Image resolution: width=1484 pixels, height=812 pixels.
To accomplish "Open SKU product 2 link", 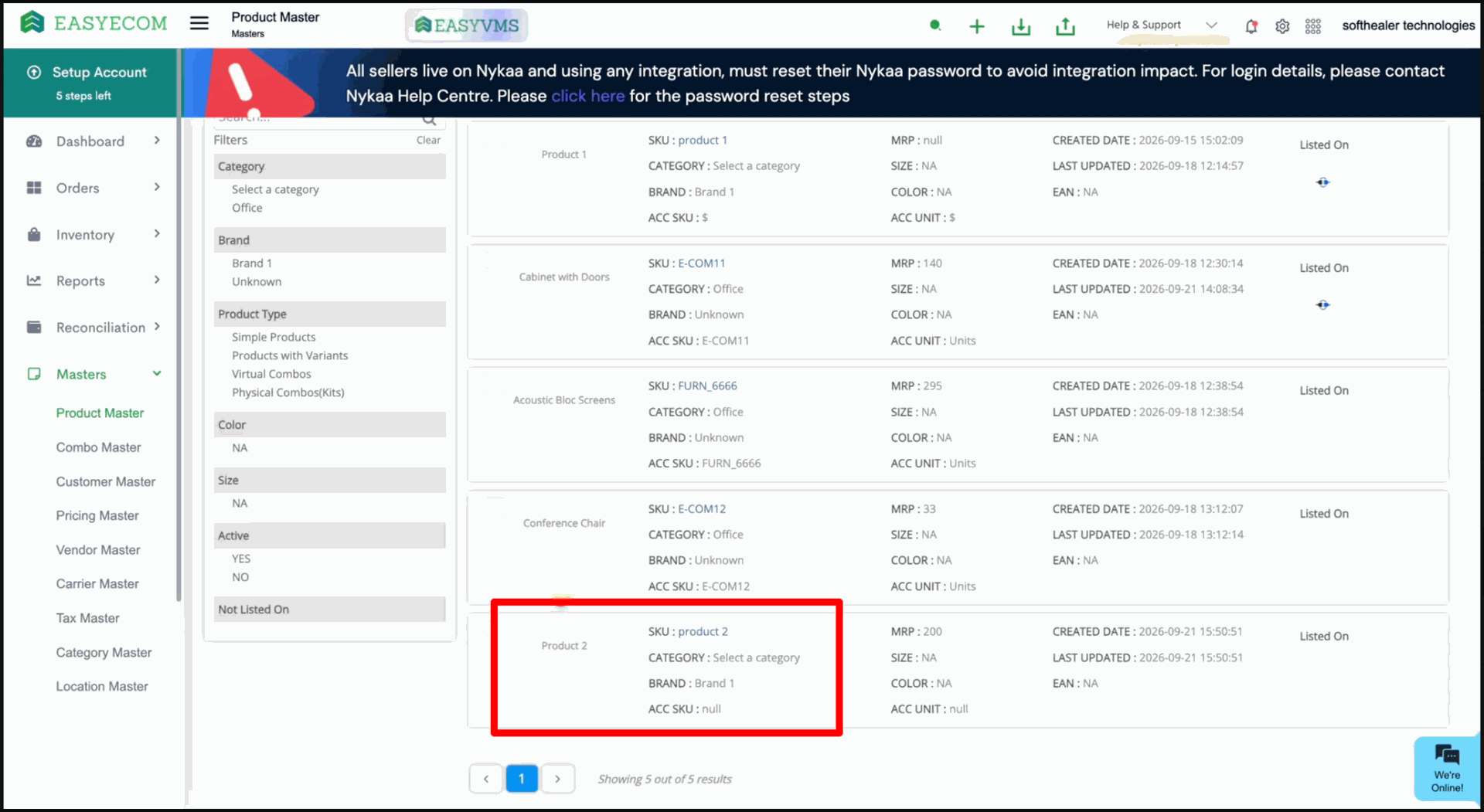I will coord(703,632).
